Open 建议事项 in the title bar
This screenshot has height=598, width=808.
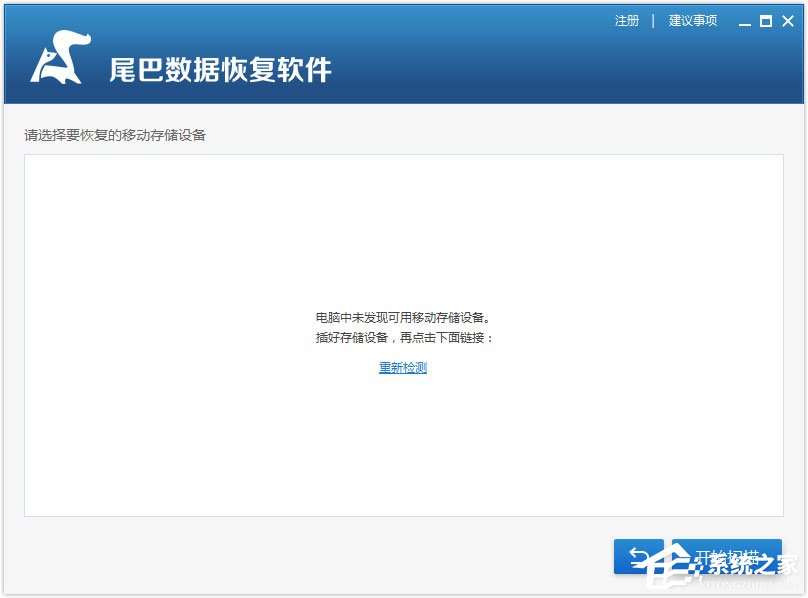(x=693, y=21)
